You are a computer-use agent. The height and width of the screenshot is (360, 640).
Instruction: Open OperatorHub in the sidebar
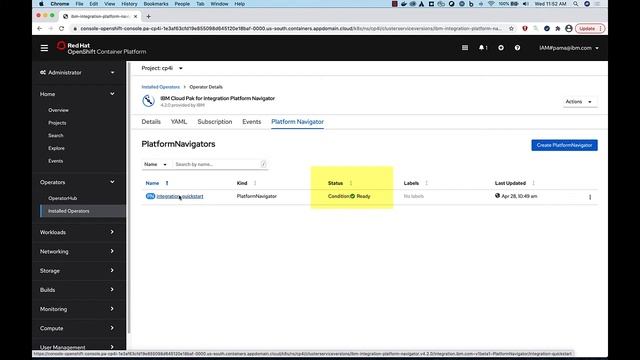point(62,198)
